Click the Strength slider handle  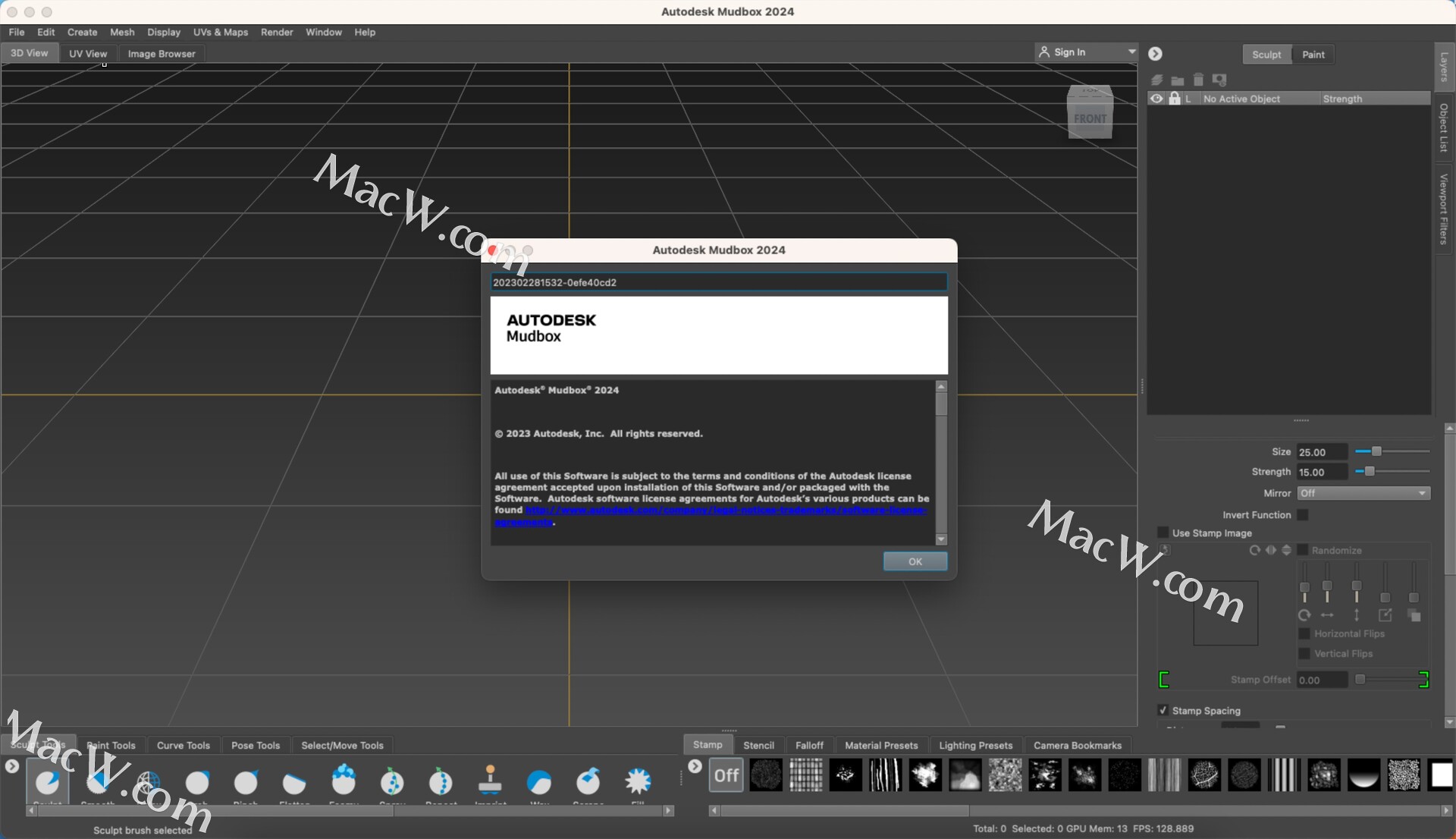point(1370,472)
